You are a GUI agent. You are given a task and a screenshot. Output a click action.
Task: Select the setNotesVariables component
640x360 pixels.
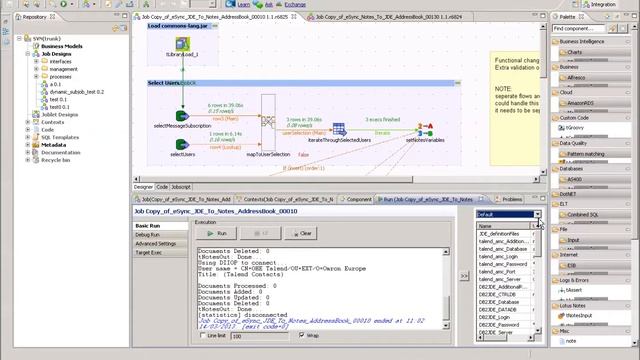425,130
